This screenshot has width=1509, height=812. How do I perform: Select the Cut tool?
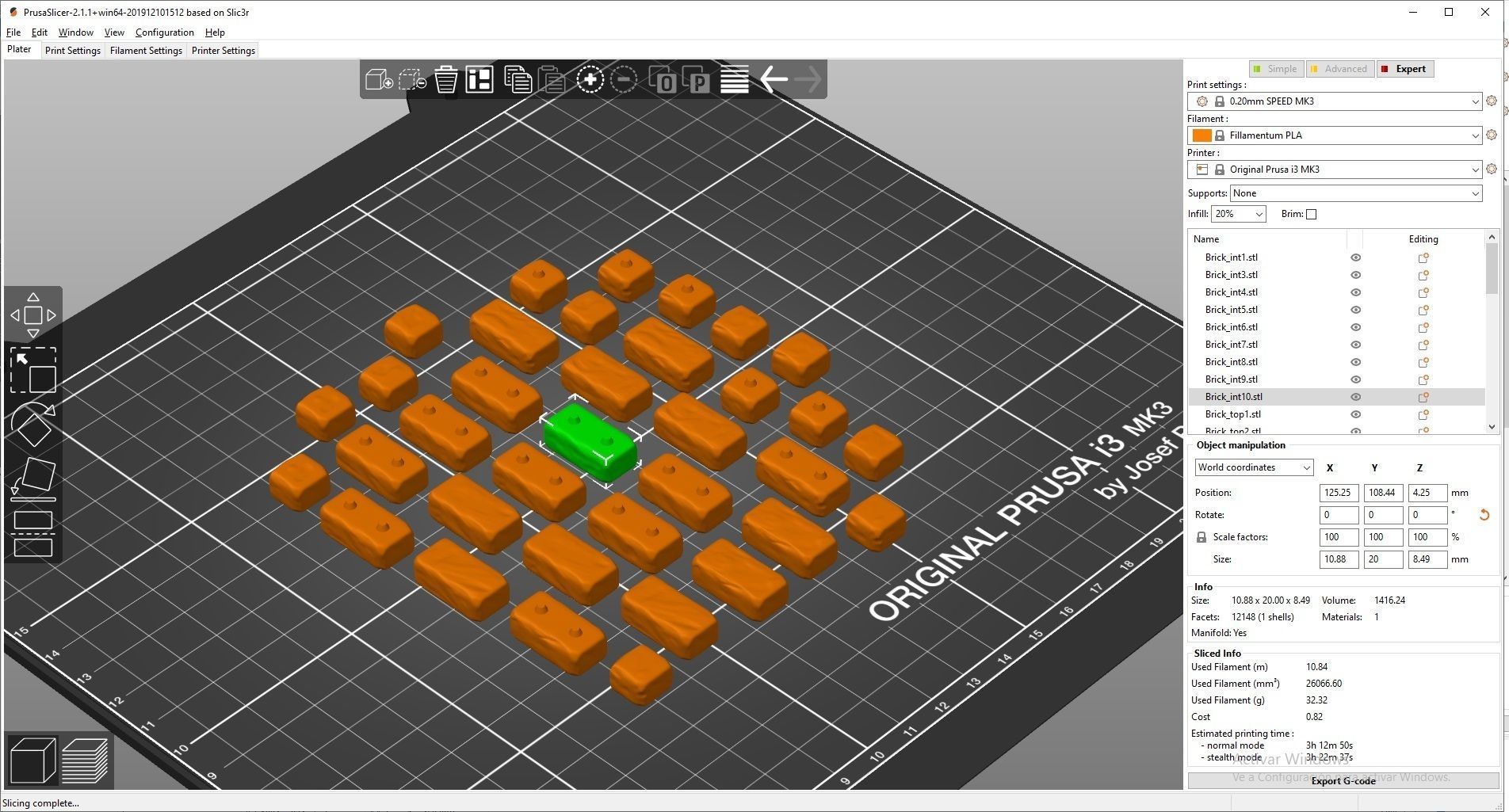pos(33,533)
